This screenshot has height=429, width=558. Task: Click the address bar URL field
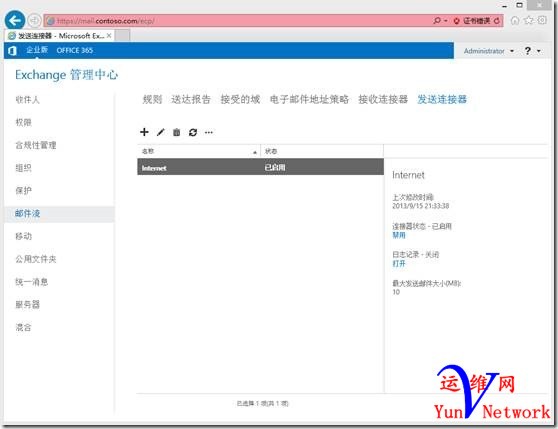238,21
